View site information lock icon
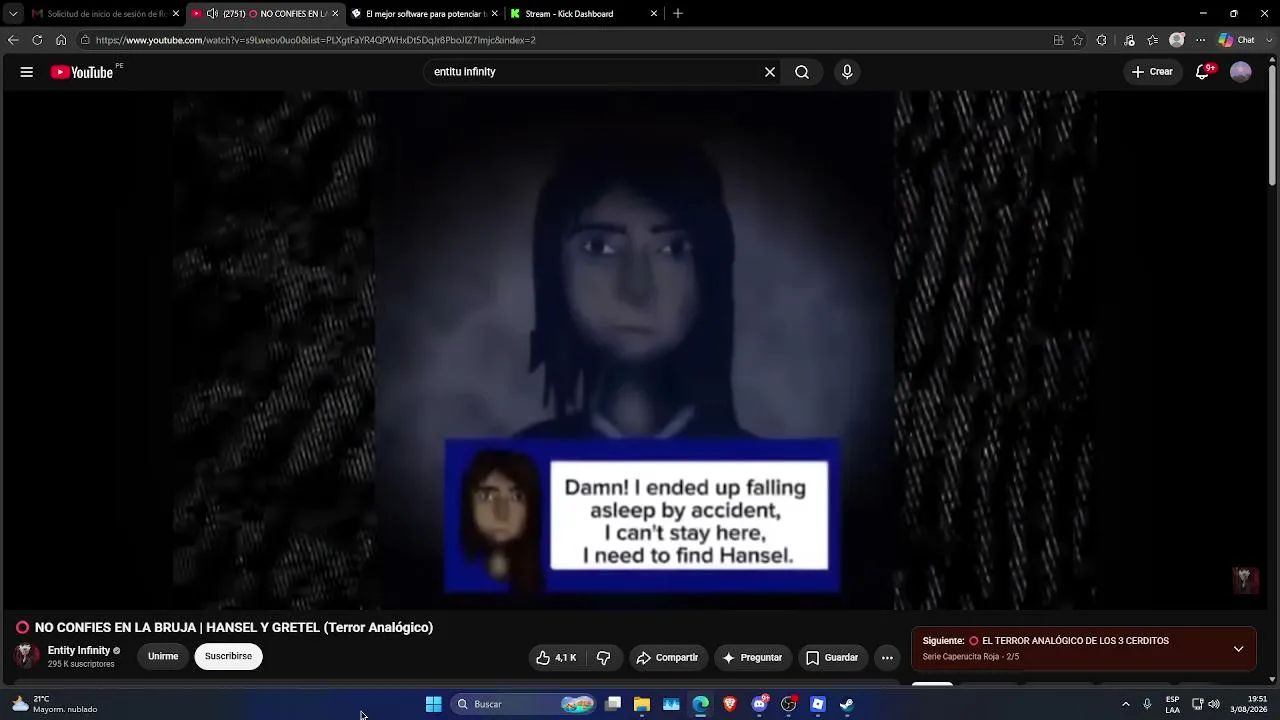The width and height of the screenshot is (1280, 720). (85, 40)
